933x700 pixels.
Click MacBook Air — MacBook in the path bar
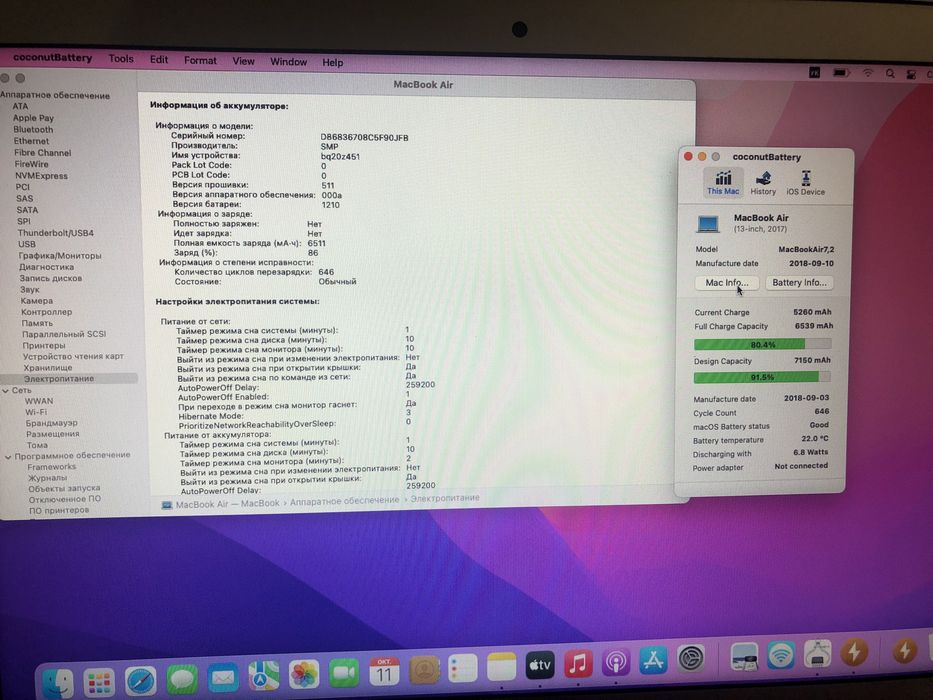click(x=227, y=504)
